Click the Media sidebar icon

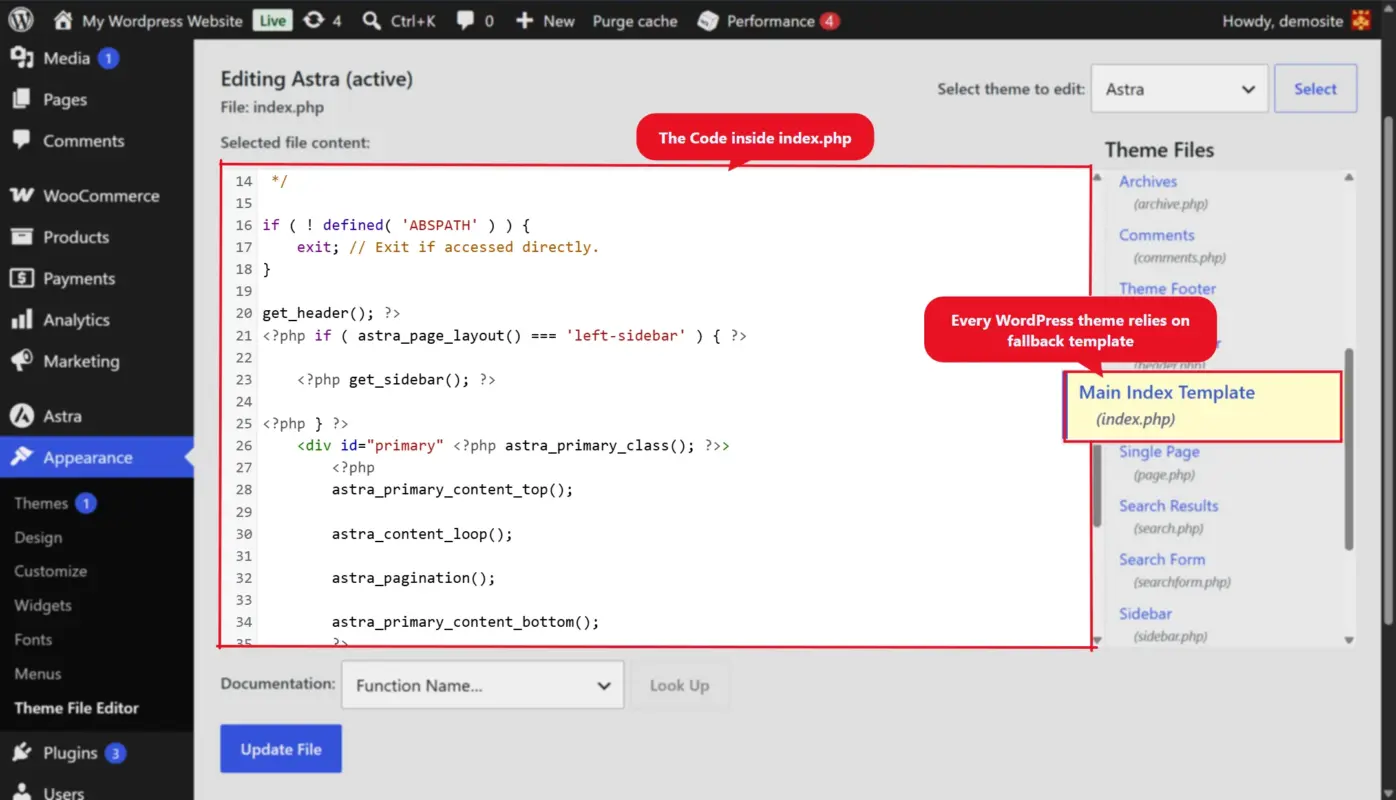[x=21, y=58]
